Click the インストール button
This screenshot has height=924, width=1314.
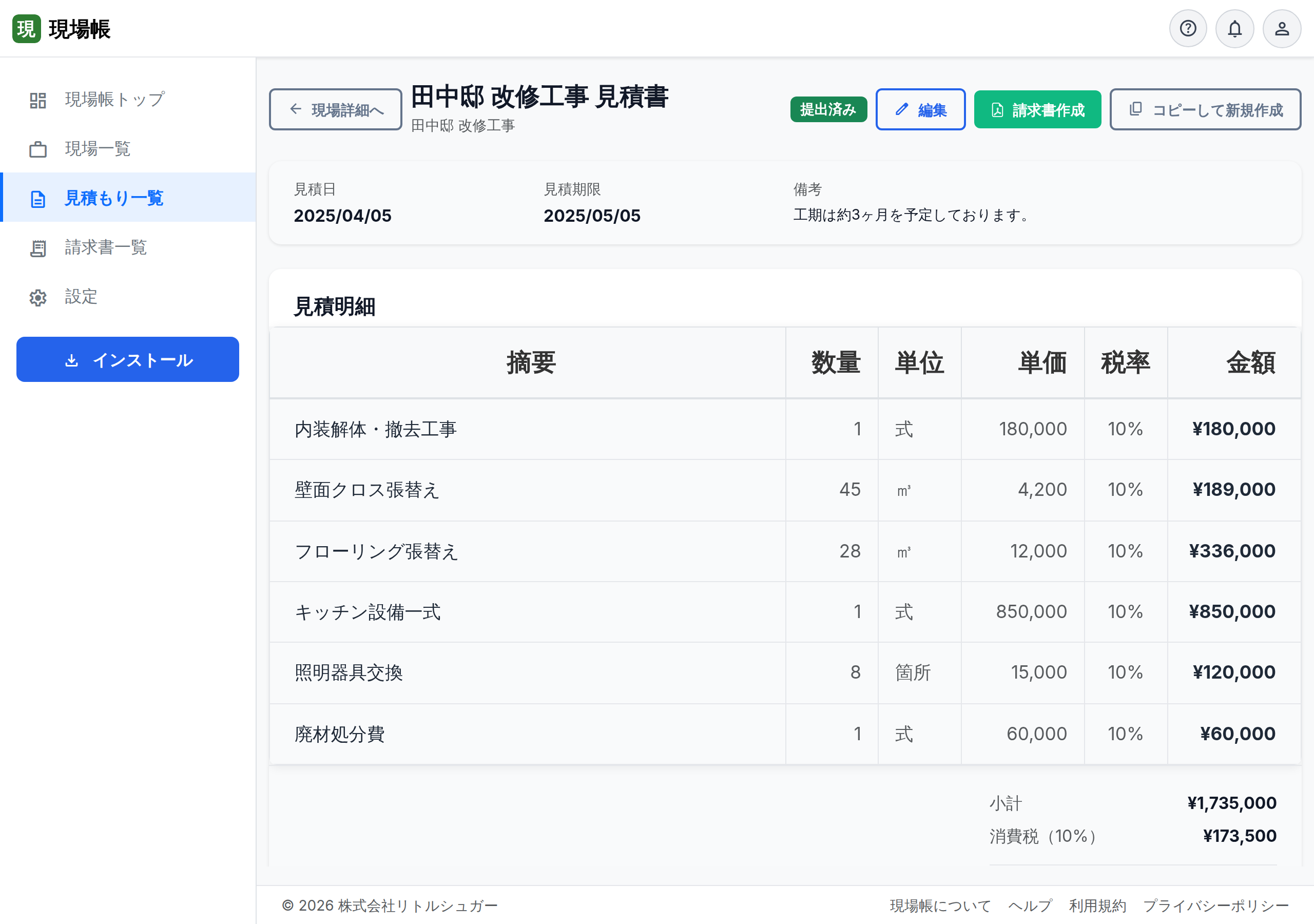(x=128, y=359)
